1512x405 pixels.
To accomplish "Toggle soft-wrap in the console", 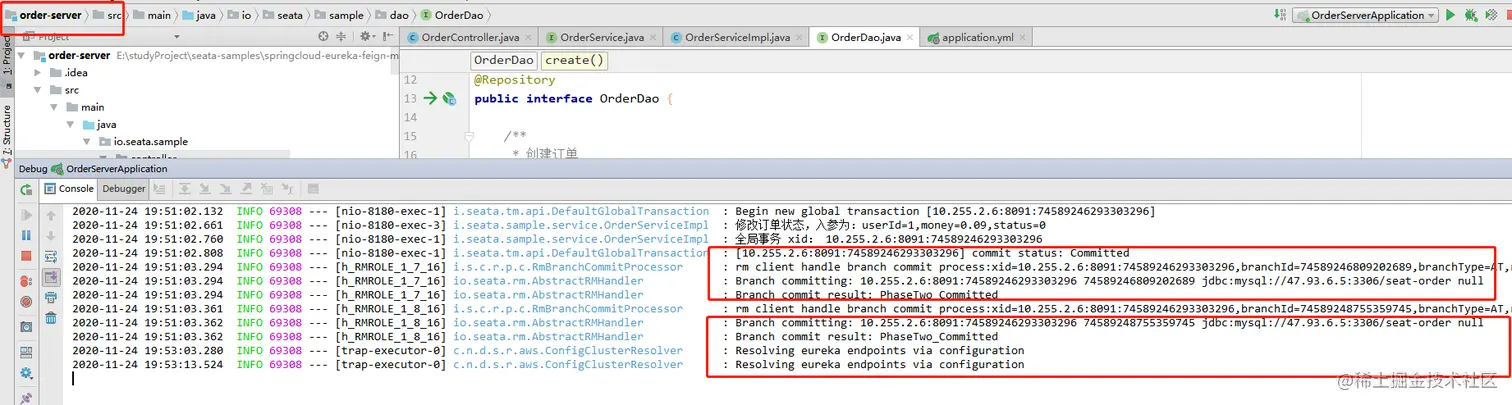I will pos(51,257).
